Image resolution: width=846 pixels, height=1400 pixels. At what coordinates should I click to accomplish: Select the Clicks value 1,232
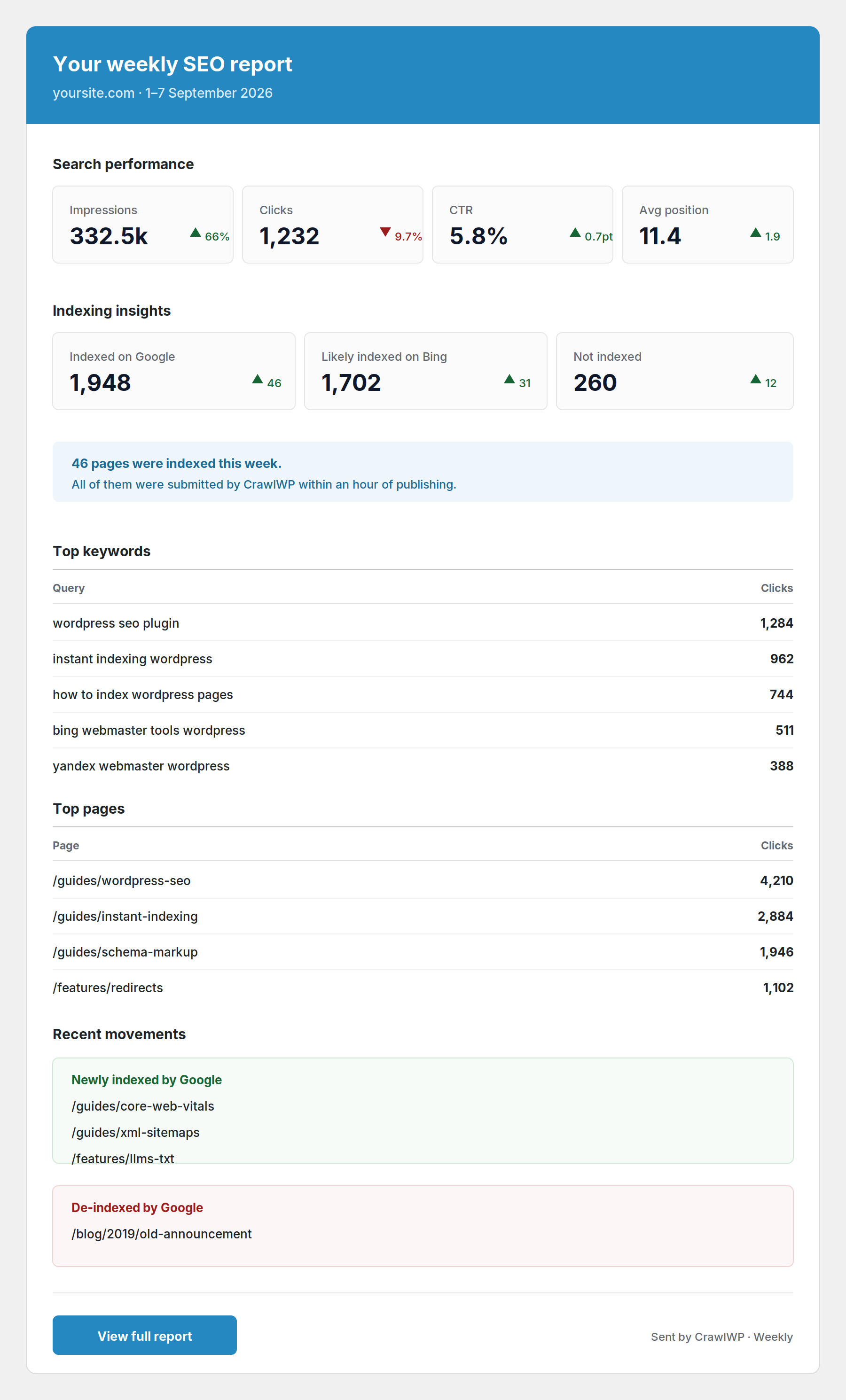click(x=290, y=236)
